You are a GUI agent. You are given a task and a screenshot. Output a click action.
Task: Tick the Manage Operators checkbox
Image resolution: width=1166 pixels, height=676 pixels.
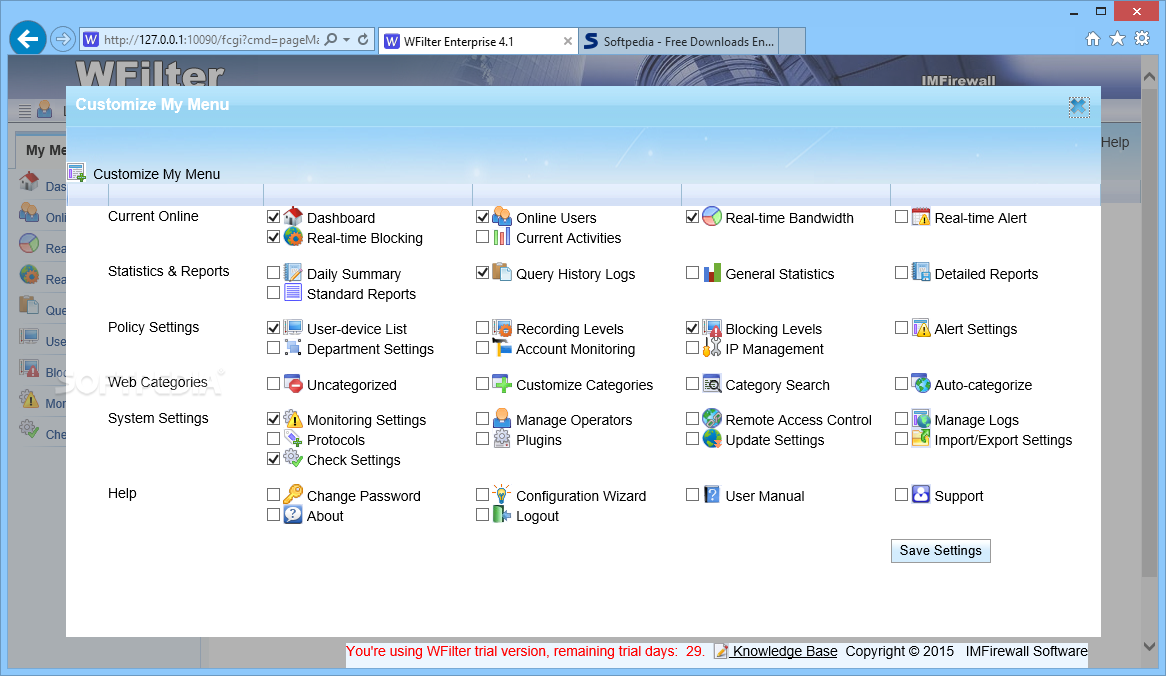[483, 419]
